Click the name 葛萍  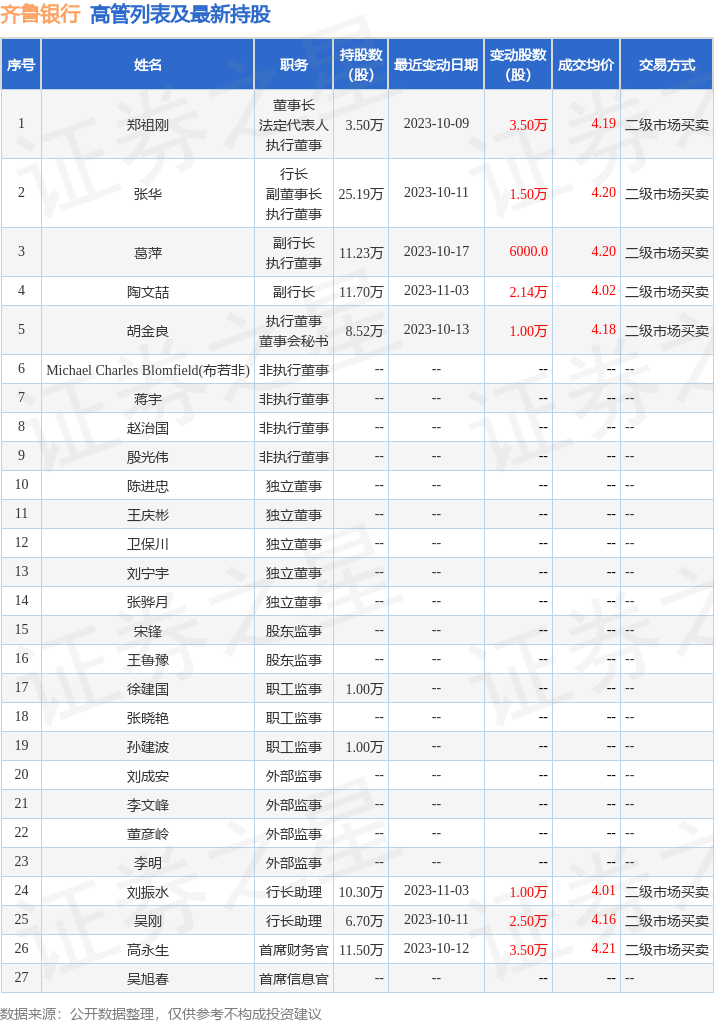coord(147,252)
